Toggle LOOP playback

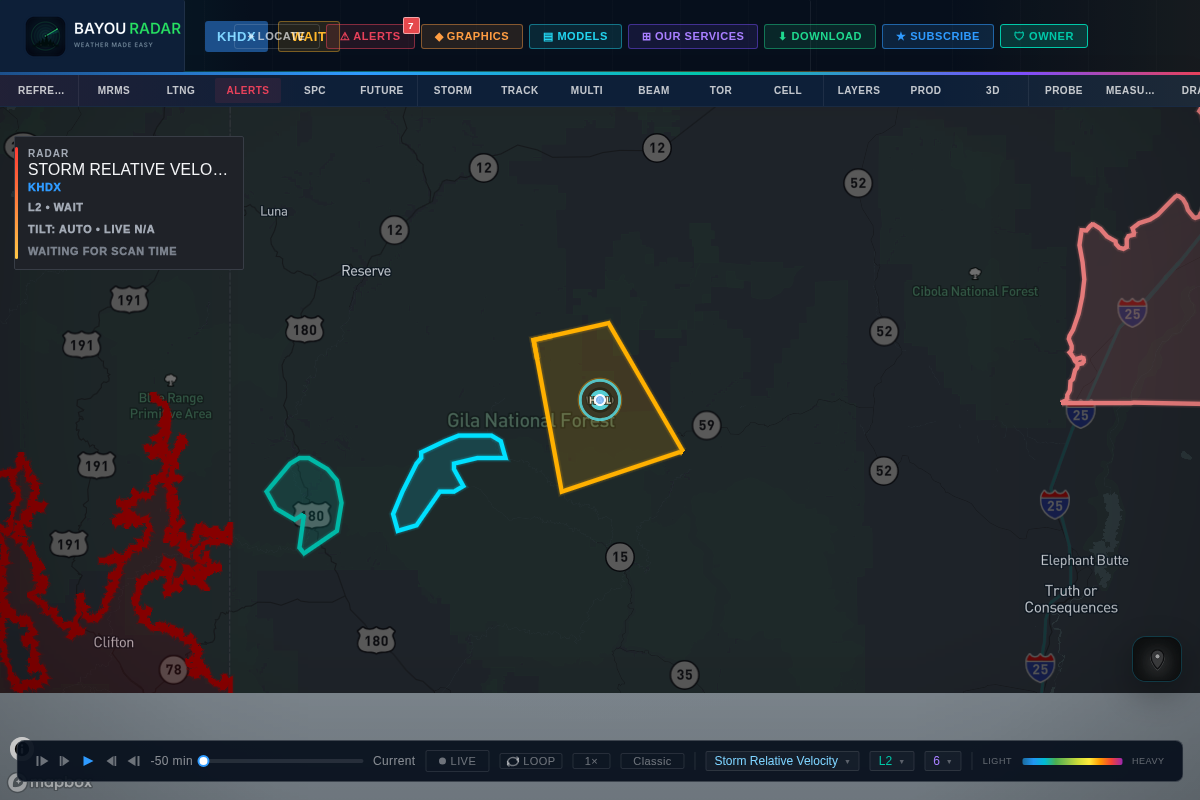pyautogui.click(x=531, y=761)
